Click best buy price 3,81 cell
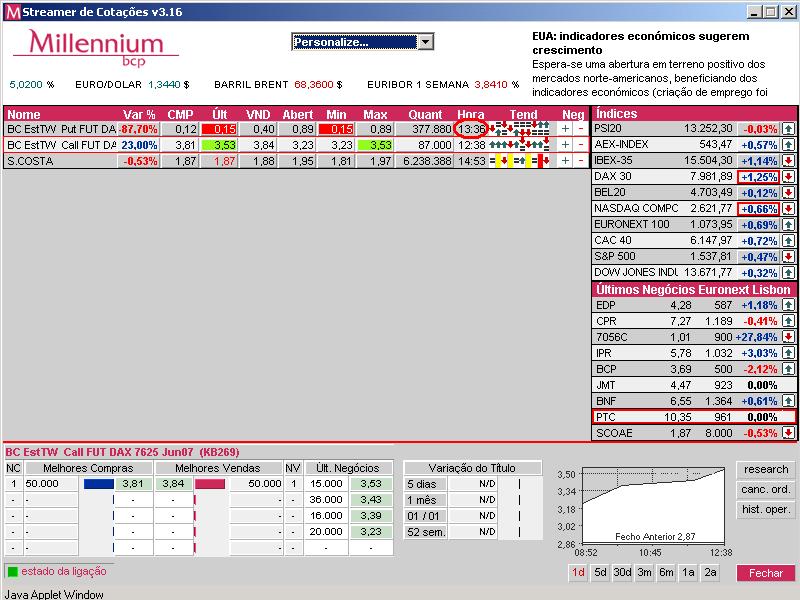Image resolution: width=800 pixels, height=600 pixels. click(134, 483)
